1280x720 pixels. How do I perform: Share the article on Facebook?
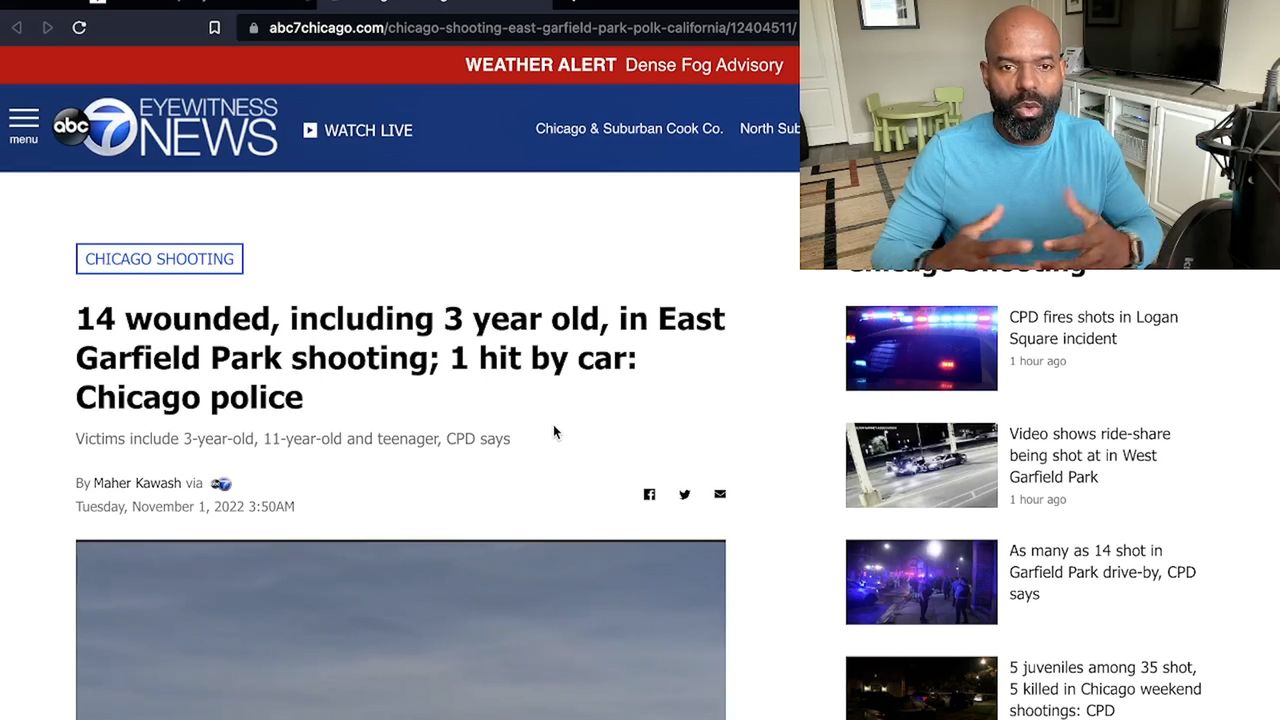coord(649,494)
